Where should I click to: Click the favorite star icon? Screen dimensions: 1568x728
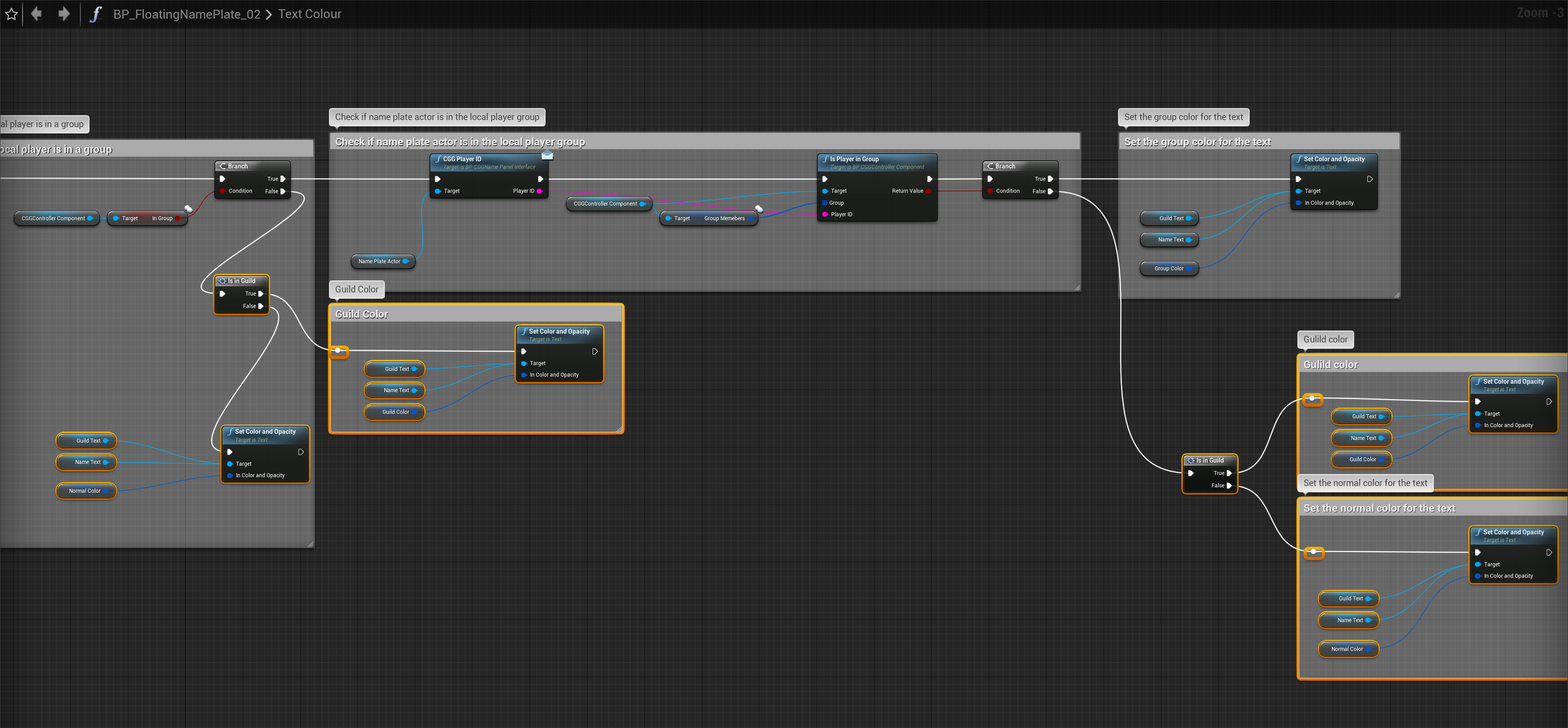[12, 14]
